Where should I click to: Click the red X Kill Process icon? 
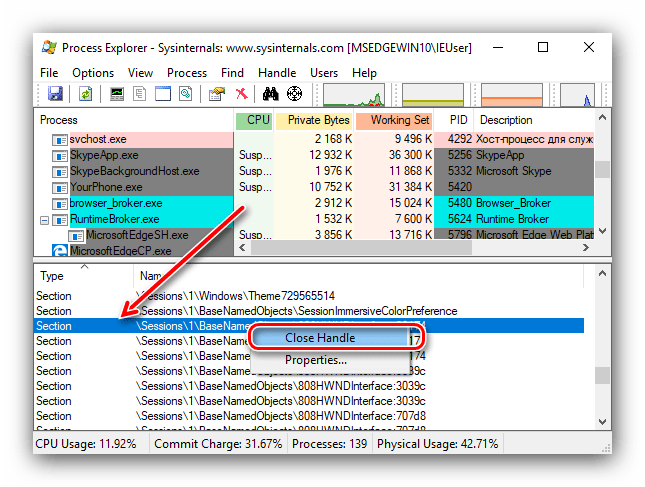point(241,94)
